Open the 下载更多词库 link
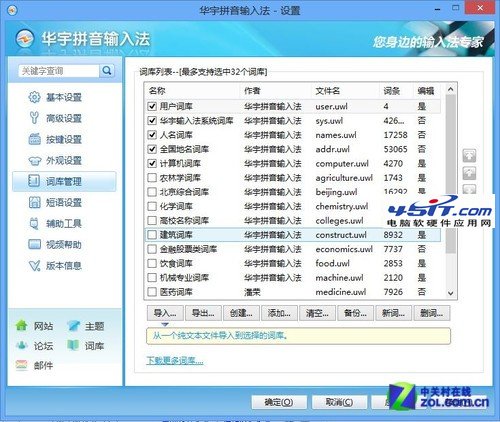Viewport: 500px width, 422px height. click(175, 360)
